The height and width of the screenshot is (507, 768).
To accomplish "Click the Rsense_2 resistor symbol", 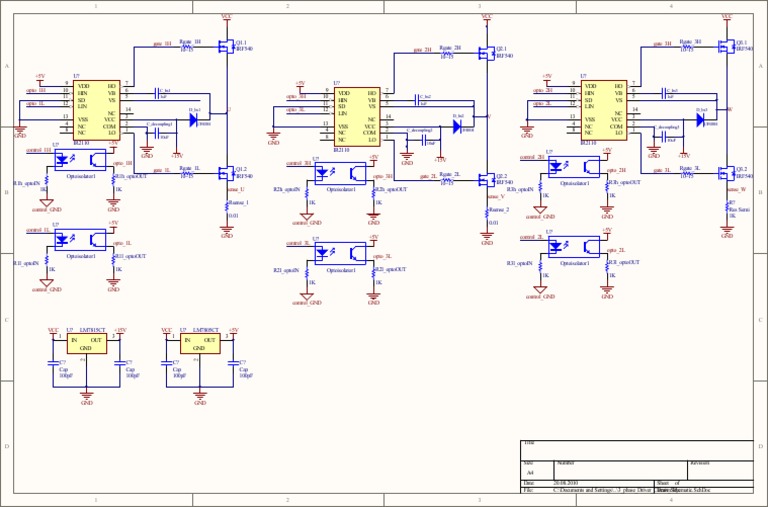I will [487, 213].
